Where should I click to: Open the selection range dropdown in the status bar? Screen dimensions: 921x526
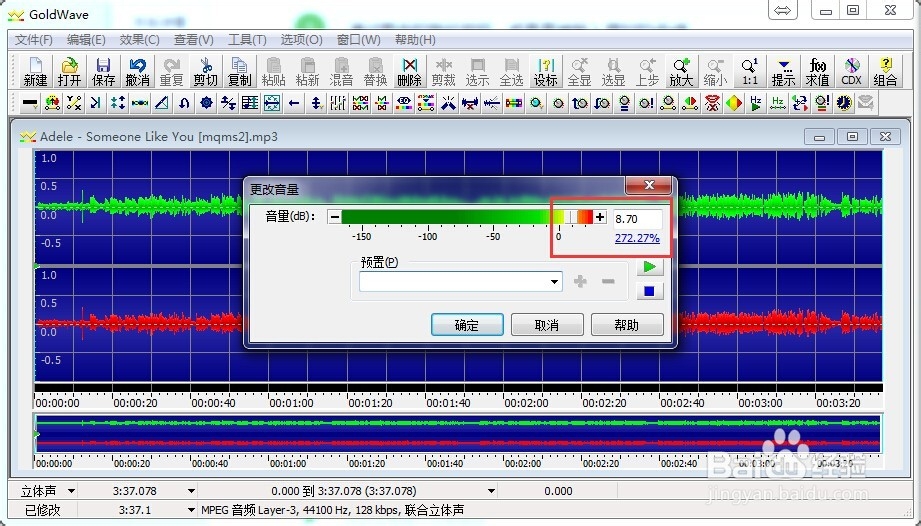[x=492, y=491]
